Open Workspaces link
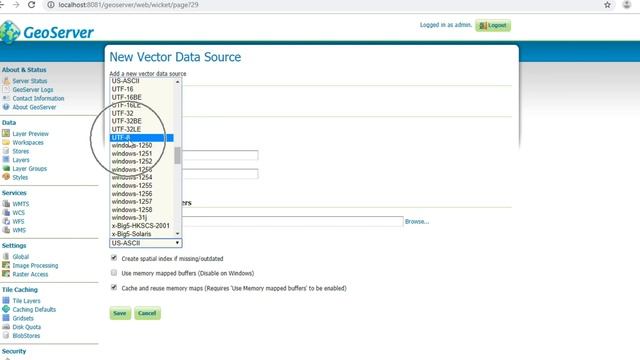The height and width of the screenshot is (360, 640). tap(28, 142)
